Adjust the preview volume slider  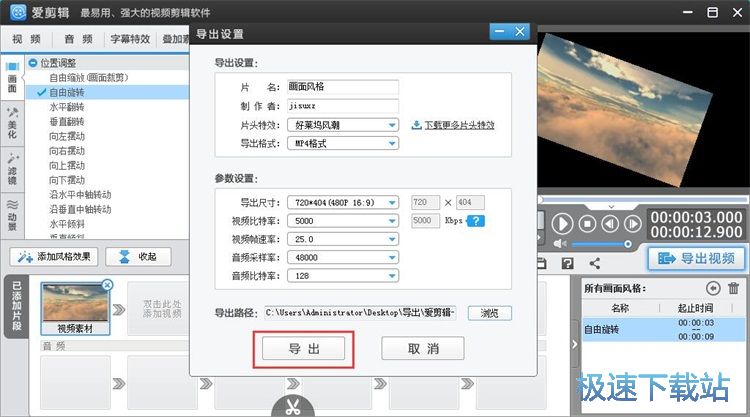600,244
